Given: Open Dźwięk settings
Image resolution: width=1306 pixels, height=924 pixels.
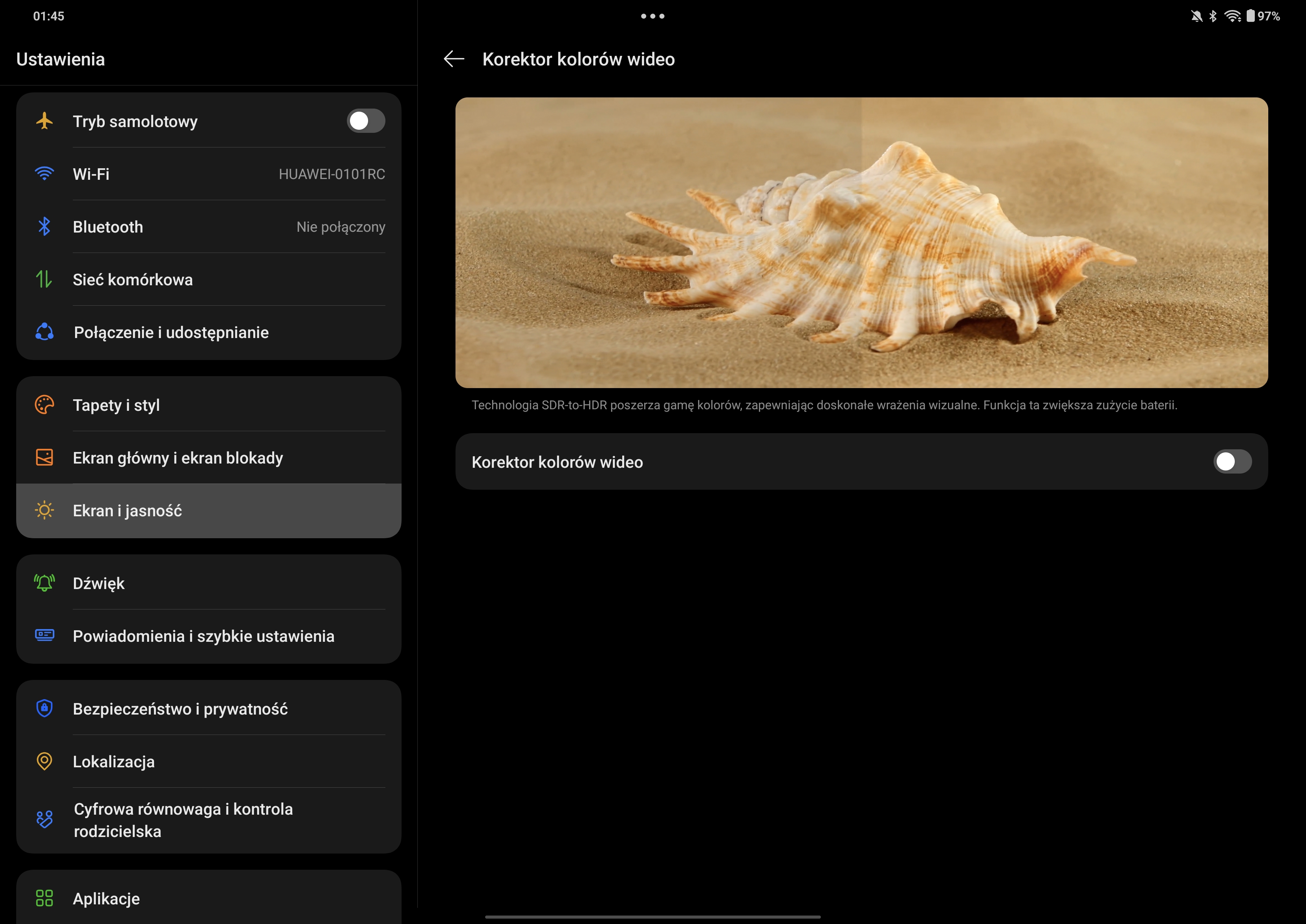Looking at the screenshot, I should click(x=209, y=583).
